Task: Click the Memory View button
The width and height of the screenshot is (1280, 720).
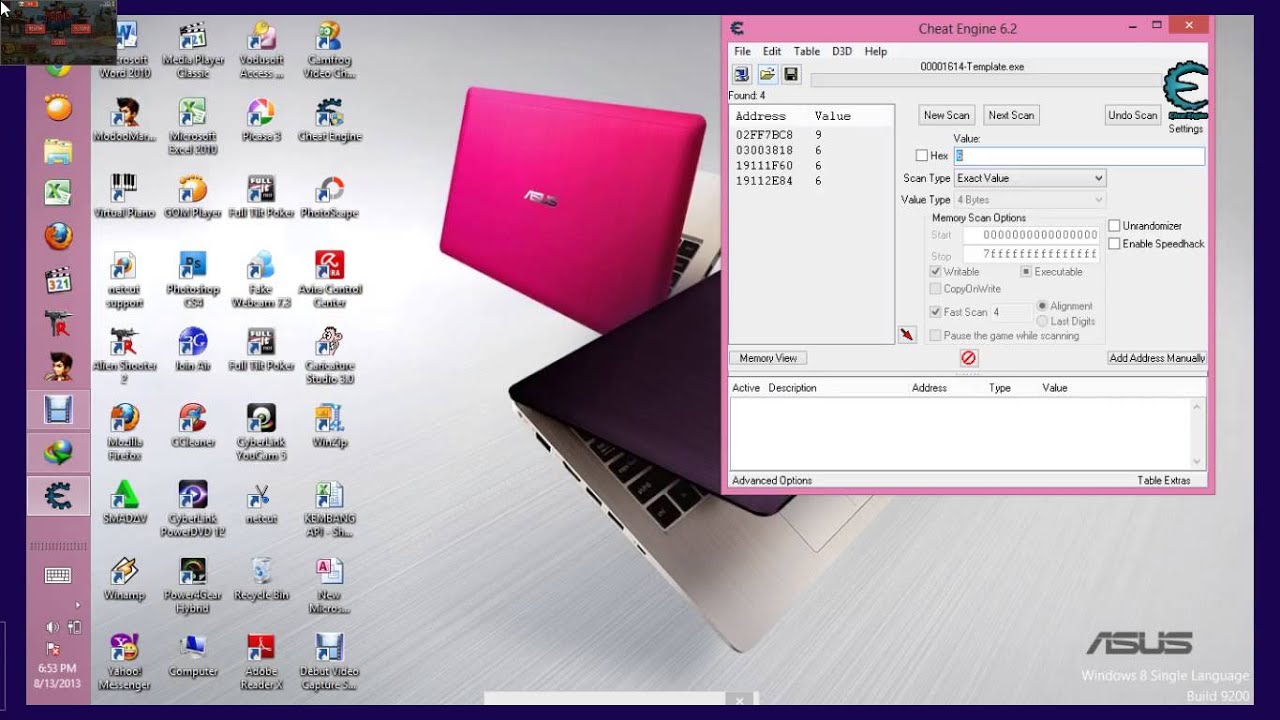Action: click(768, 358)
